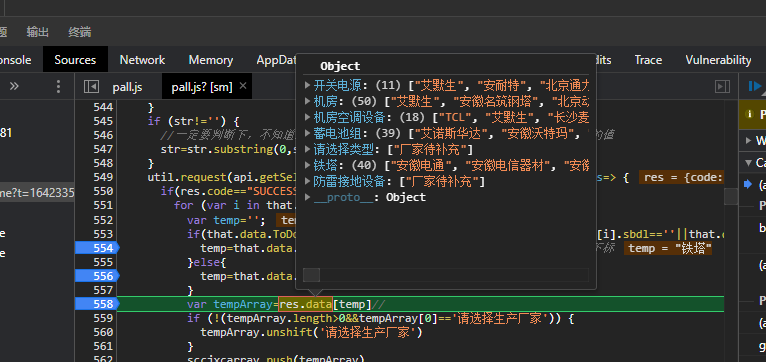The width and height of the screenshot is (766, 362).
Task: Open the Network panel tab
Action: [x=142, y=60]
